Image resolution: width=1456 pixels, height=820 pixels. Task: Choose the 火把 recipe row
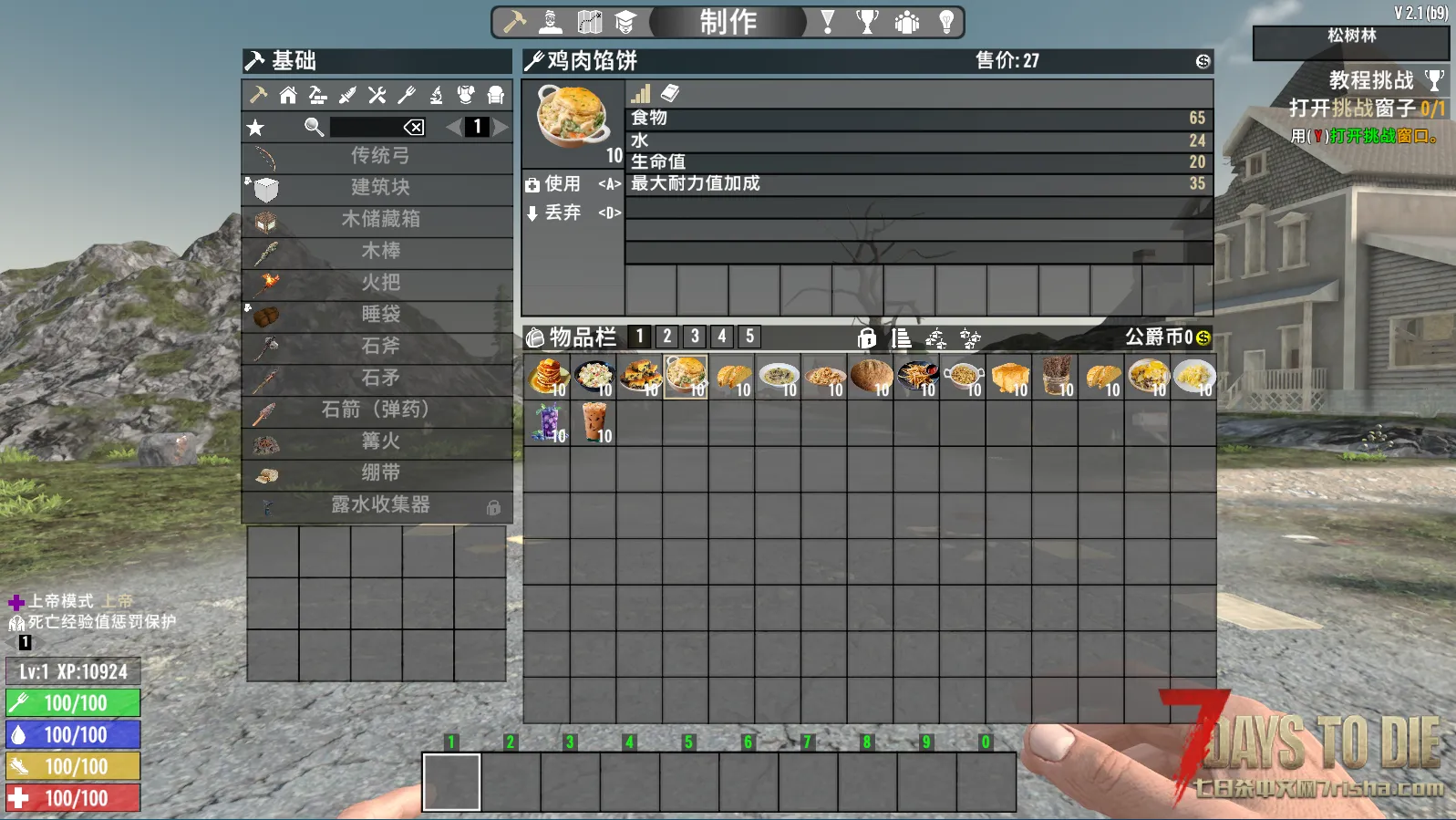click(377, 283)
